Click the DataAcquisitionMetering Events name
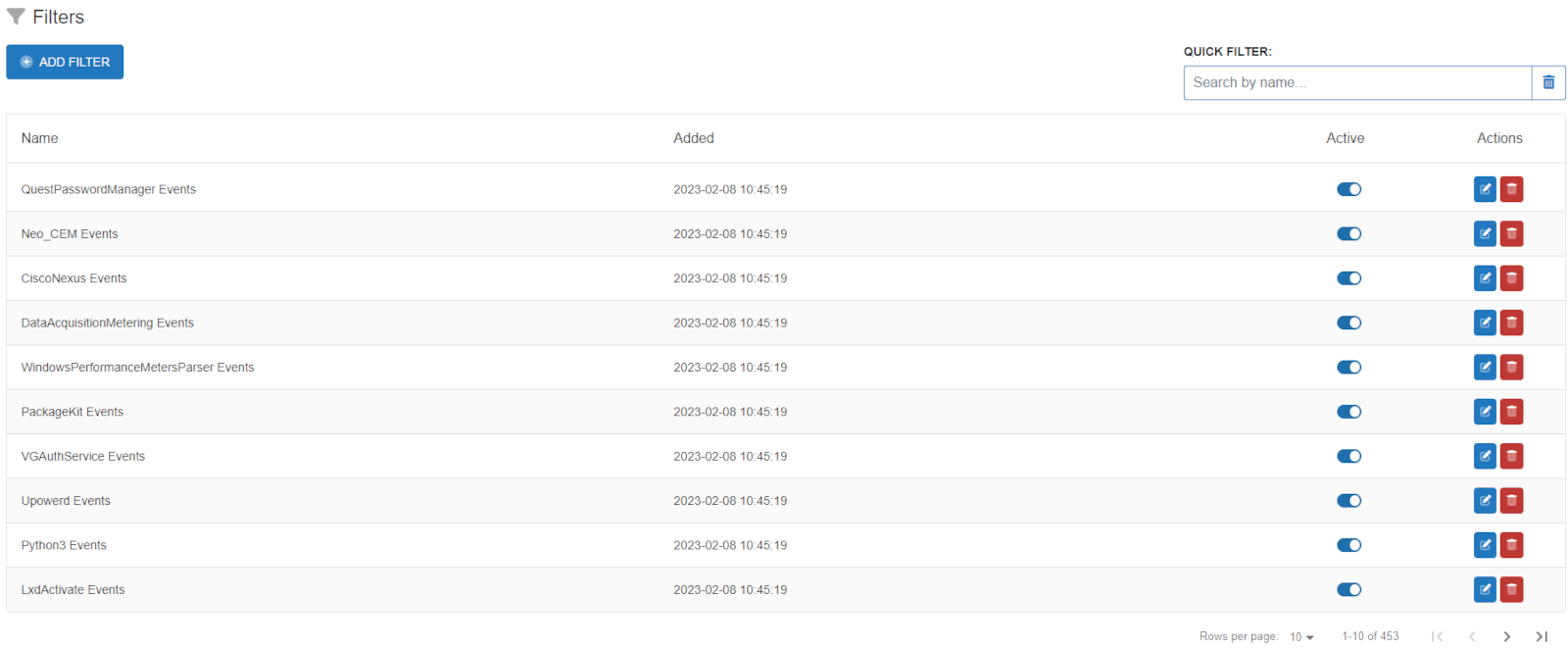 (x=108, y=323)
